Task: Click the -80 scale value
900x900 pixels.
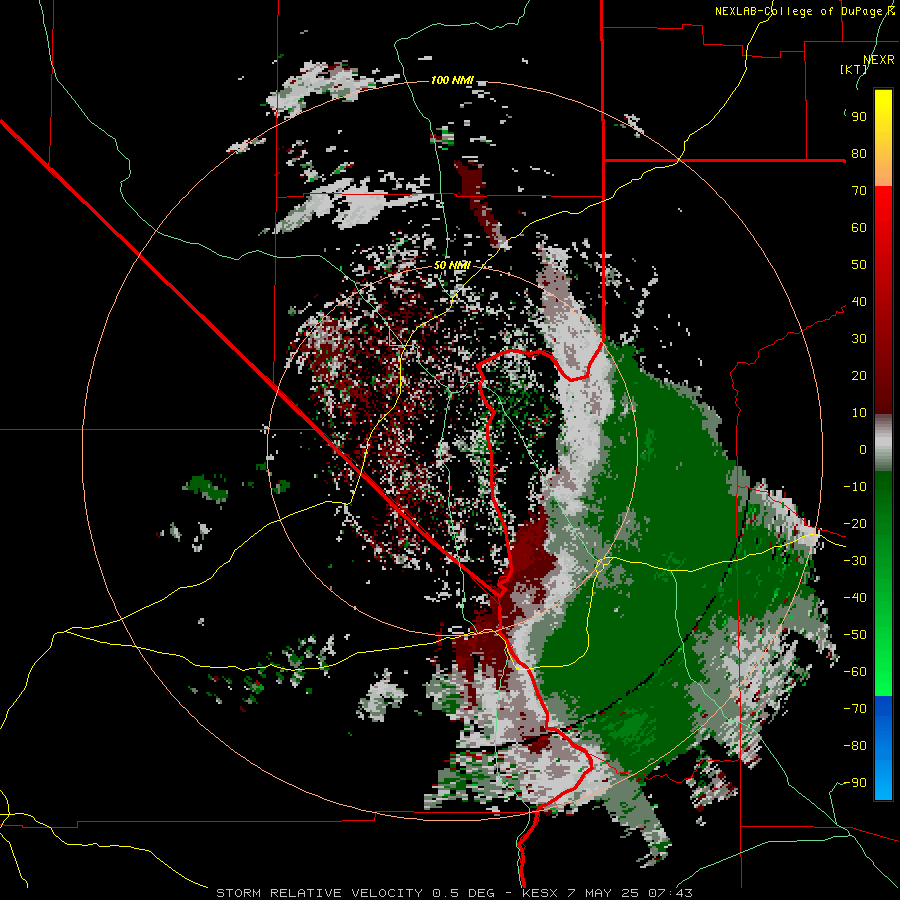Action: pos(855,746)
